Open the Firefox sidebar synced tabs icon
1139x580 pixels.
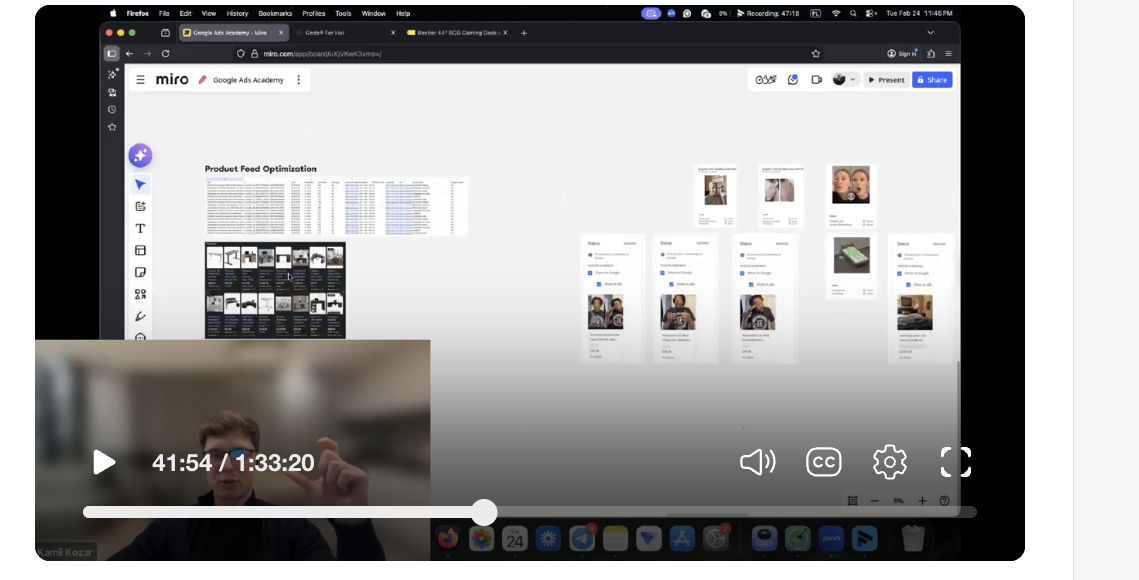pyautogui.click(x=112, y=92)
